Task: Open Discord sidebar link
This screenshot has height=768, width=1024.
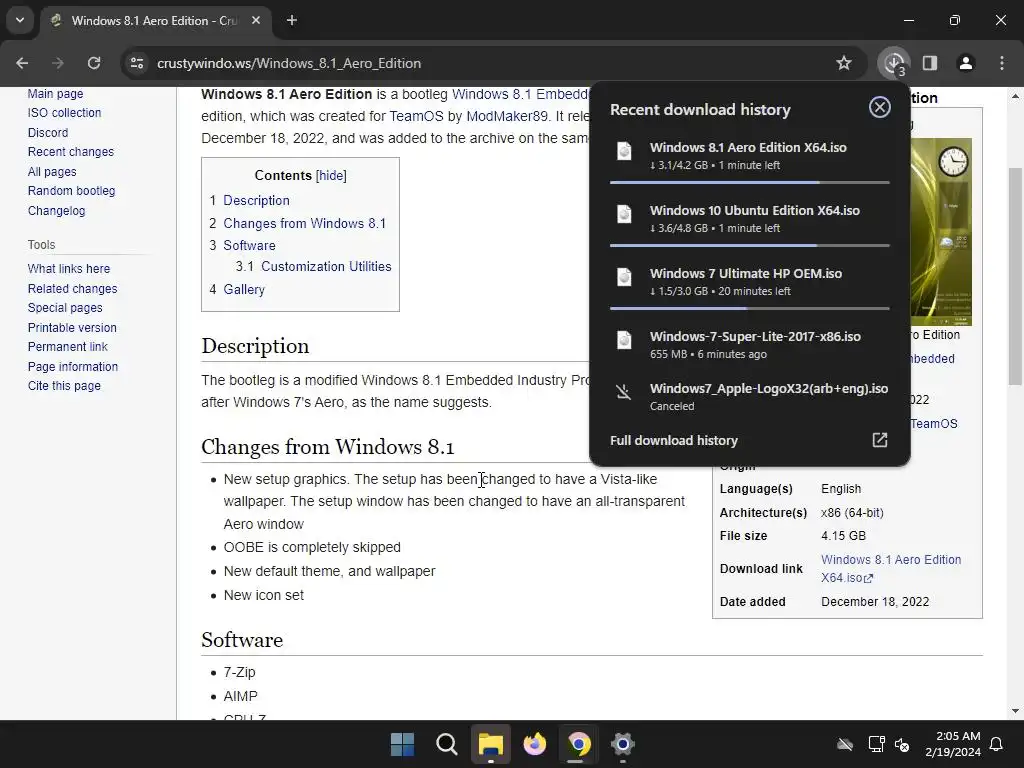Action: 48,133
